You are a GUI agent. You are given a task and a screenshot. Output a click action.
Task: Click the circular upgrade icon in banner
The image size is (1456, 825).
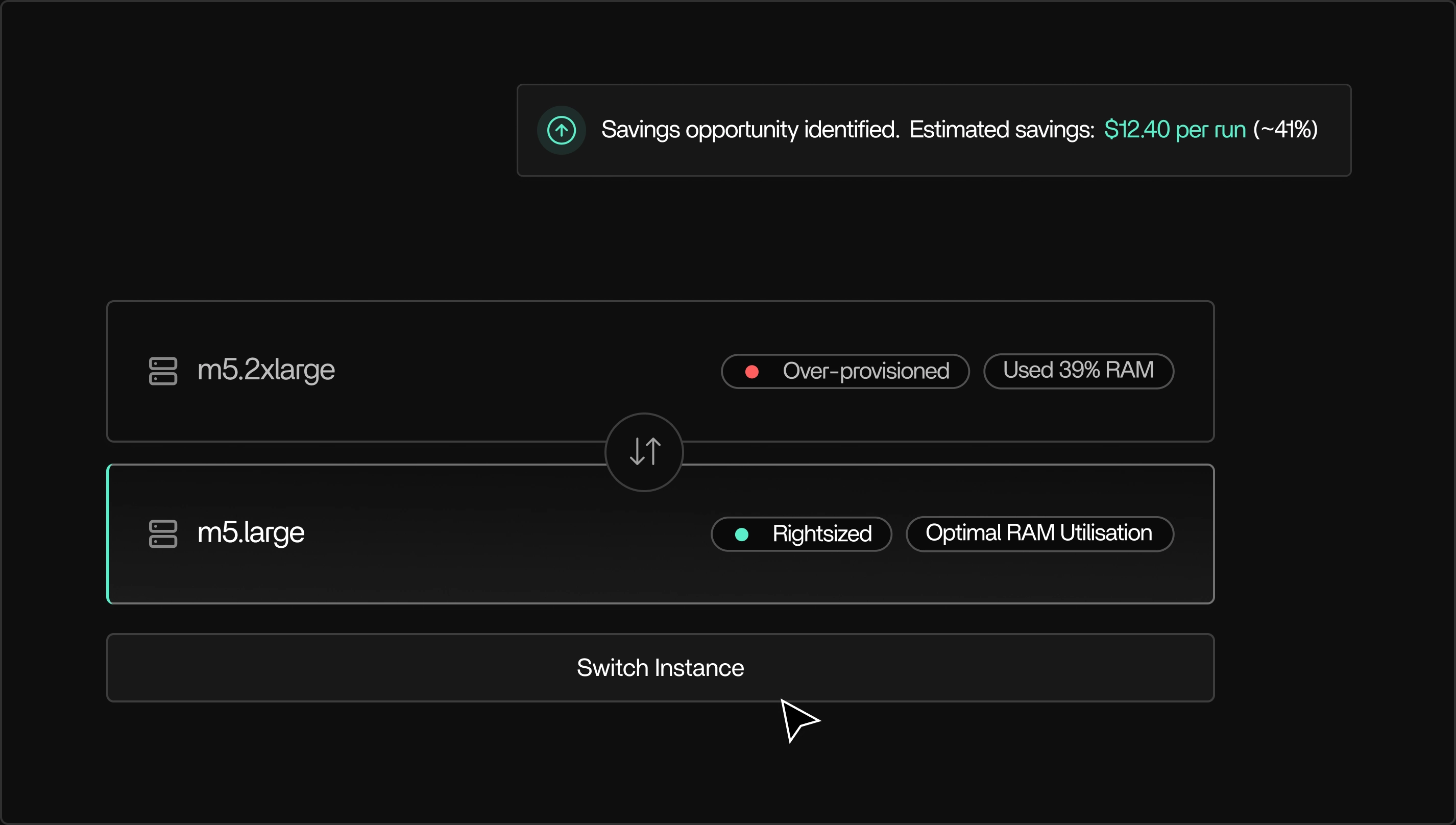point(562,130)
